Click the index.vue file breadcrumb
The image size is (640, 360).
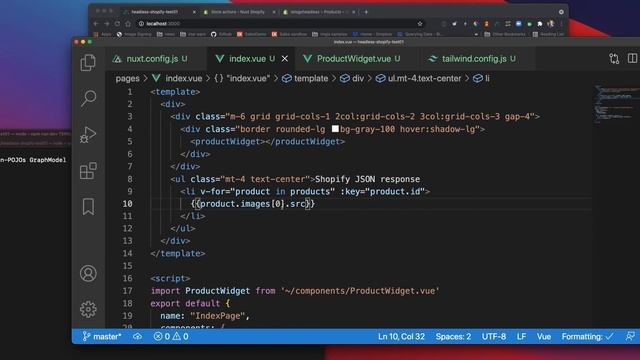click(x=177, y=78)
